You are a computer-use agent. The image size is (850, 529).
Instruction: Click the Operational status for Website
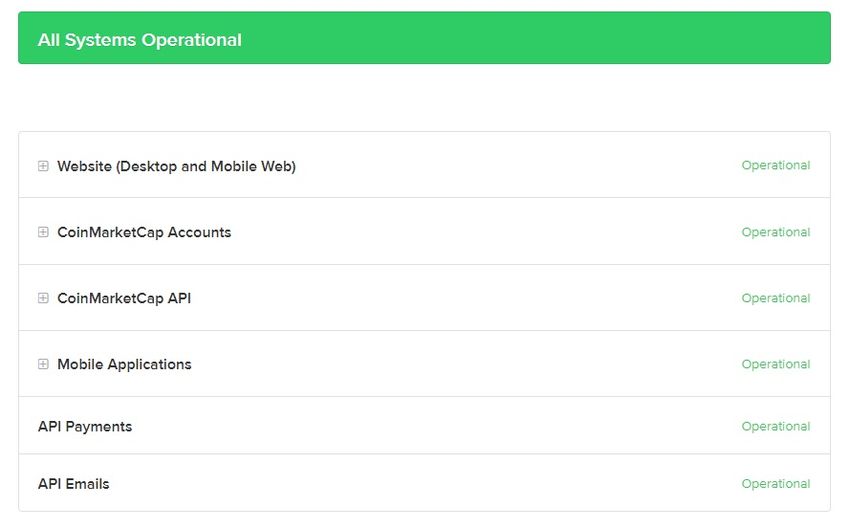775,166
